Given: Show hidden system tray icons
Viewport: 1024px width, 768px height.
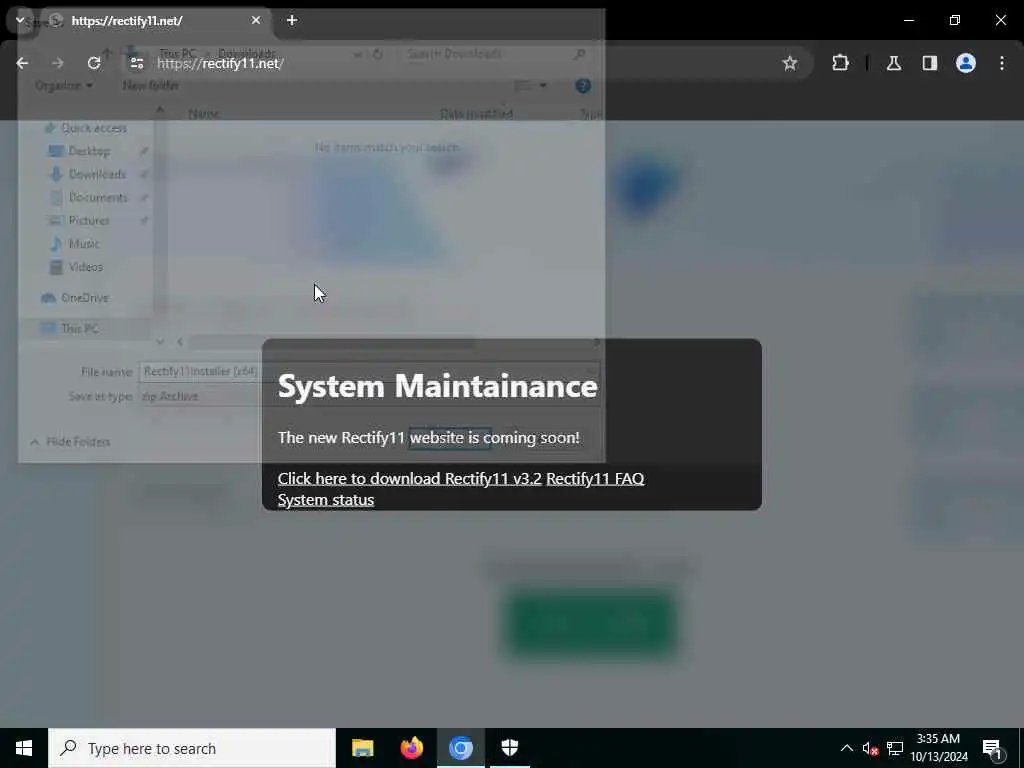Looking at the screenshot, I should coord(846,748).
